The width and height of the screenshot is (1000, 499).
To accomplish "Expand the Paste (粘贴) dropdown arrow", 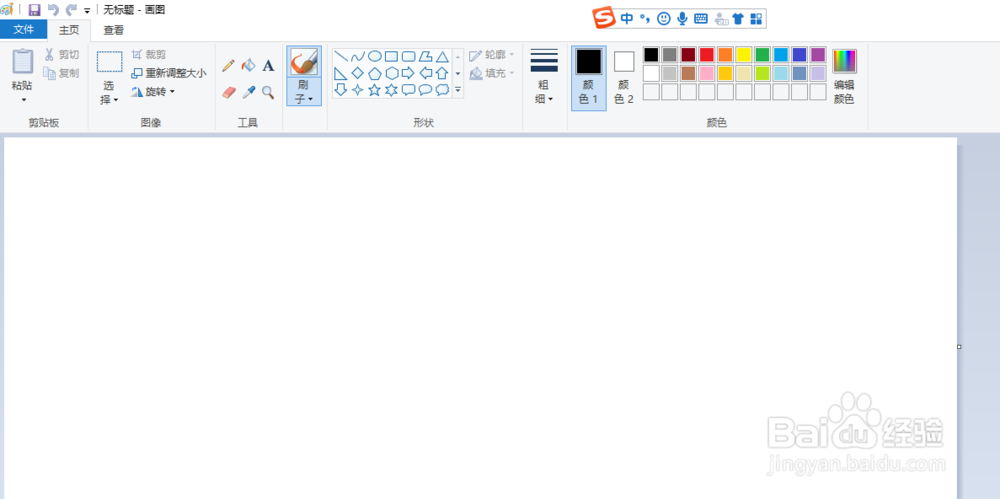I will pyautogui.click(x=24, y=100).
